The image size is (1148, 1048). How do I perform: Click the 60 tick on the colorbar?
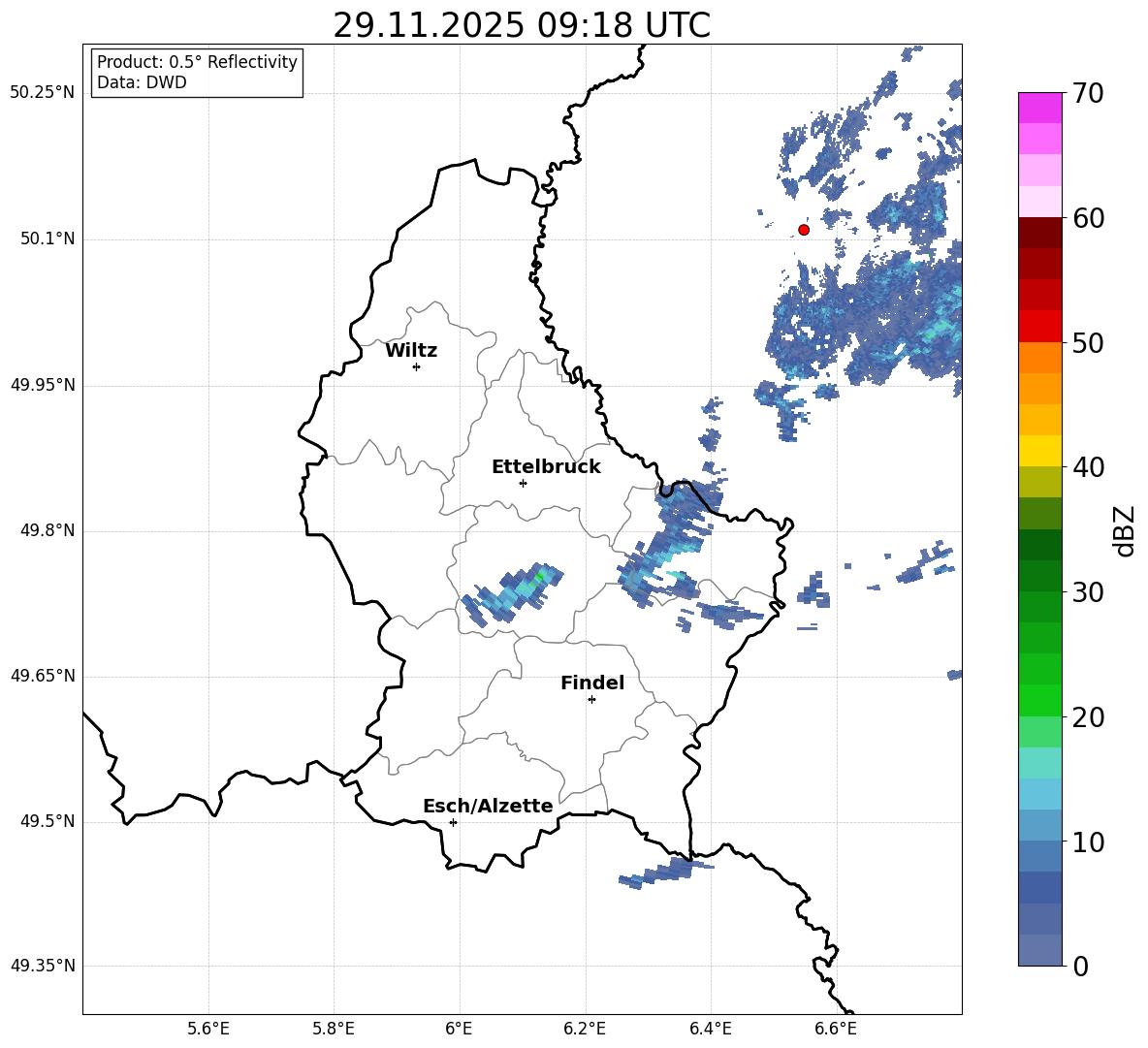point(1087,218)
